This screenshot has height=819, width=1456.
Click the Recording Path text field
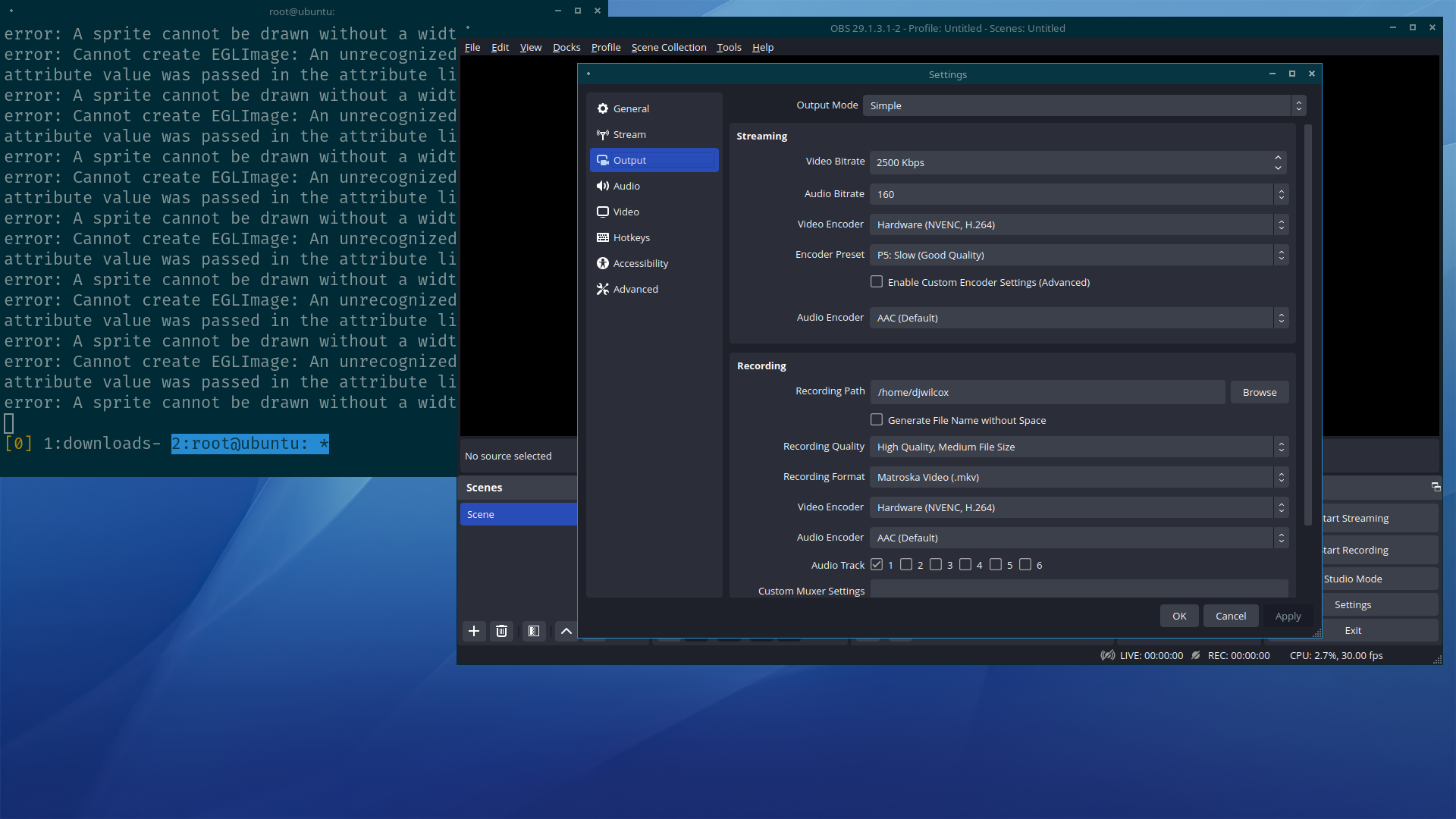click(1047, 392)
